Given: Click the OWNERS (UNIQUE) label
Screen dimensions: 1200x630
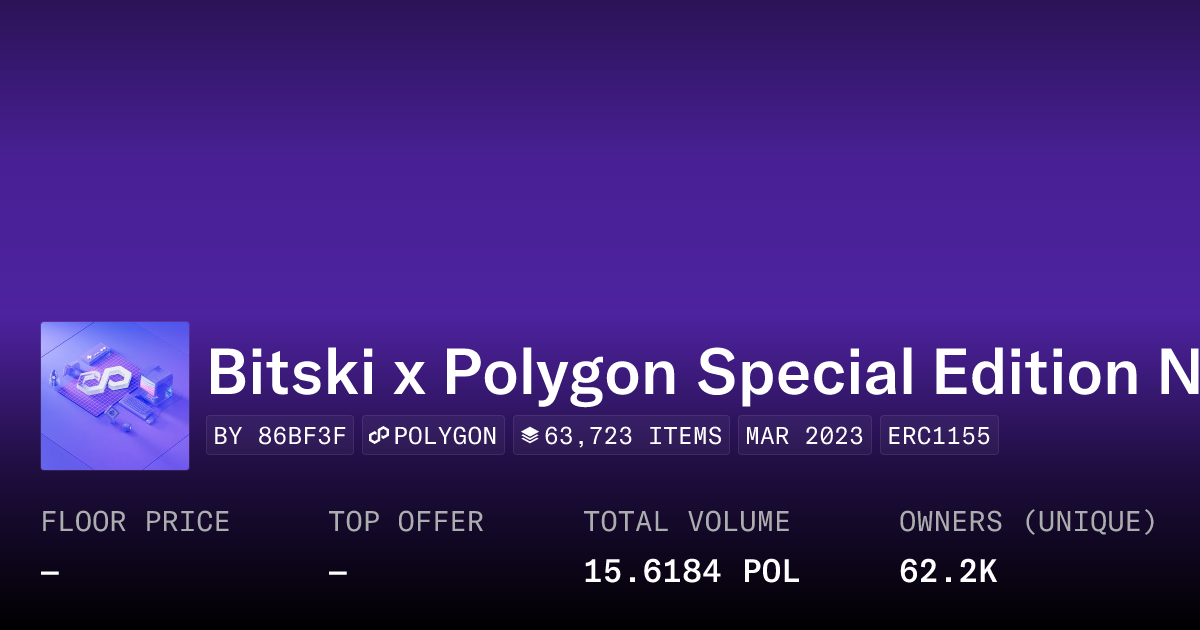Looking at the screenshot, I should pos(1028,522).
